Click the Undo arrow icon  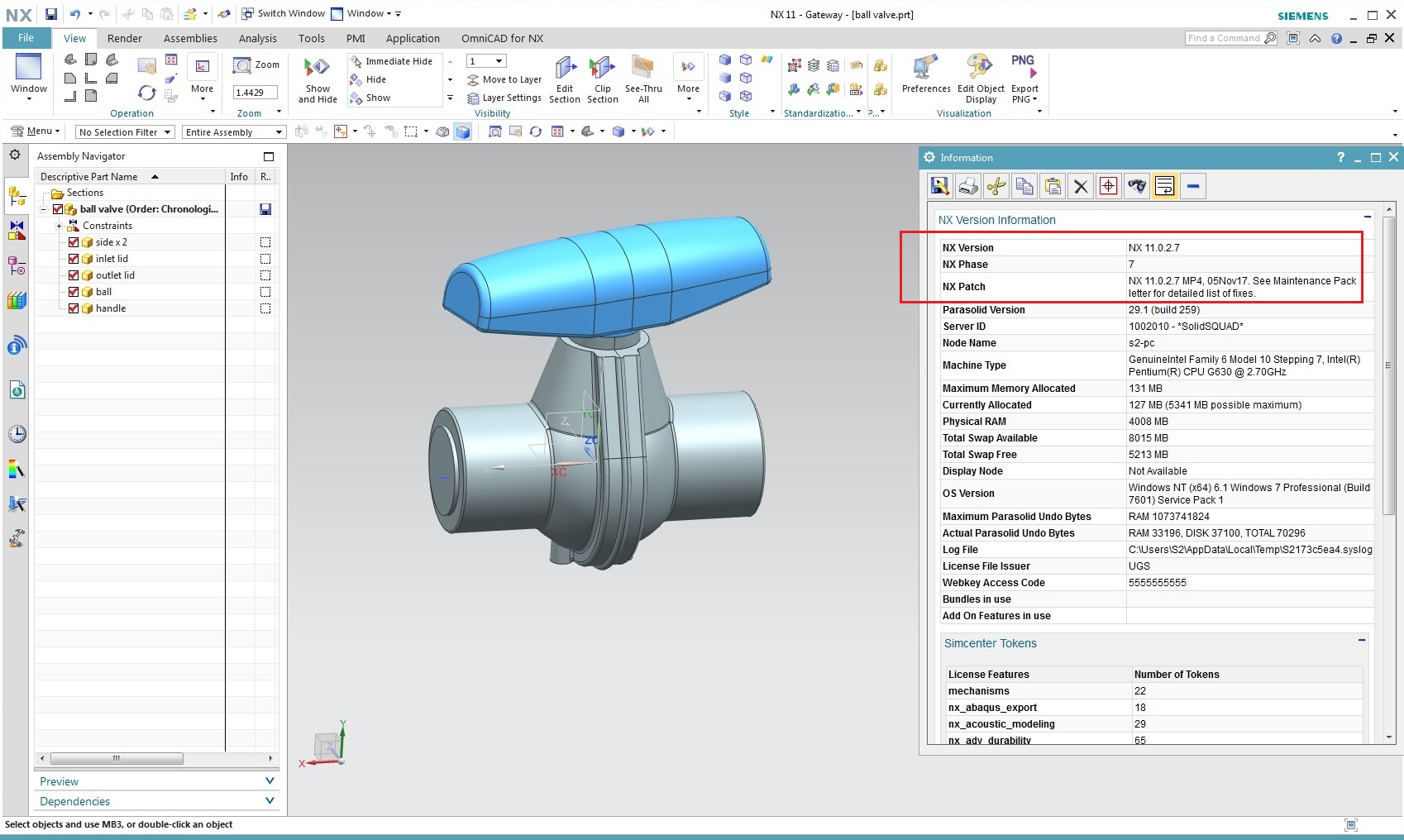click(75, 14)
